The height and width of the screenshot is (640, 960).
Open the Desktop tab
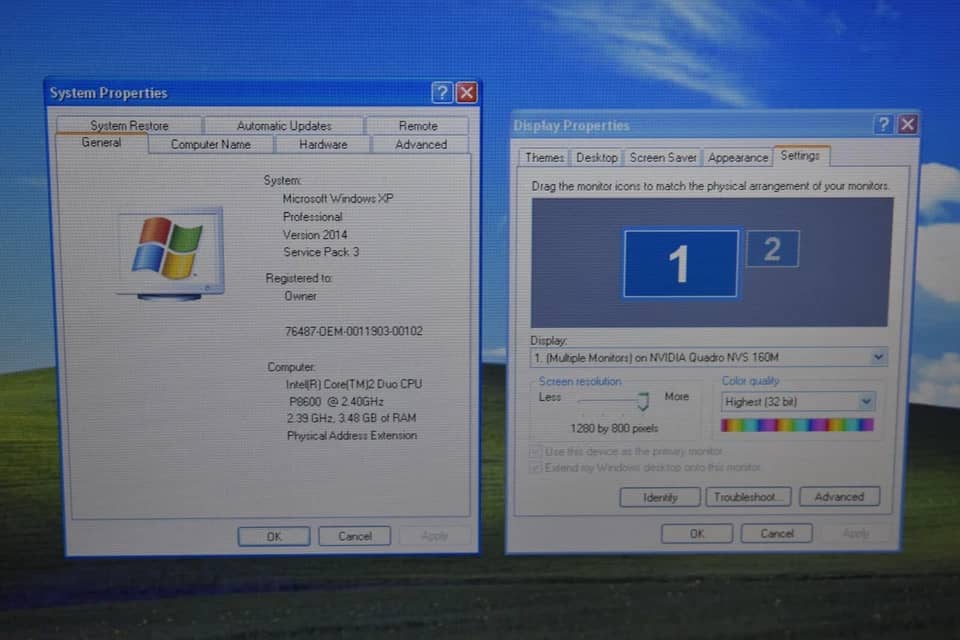click(x=596, y=157)
